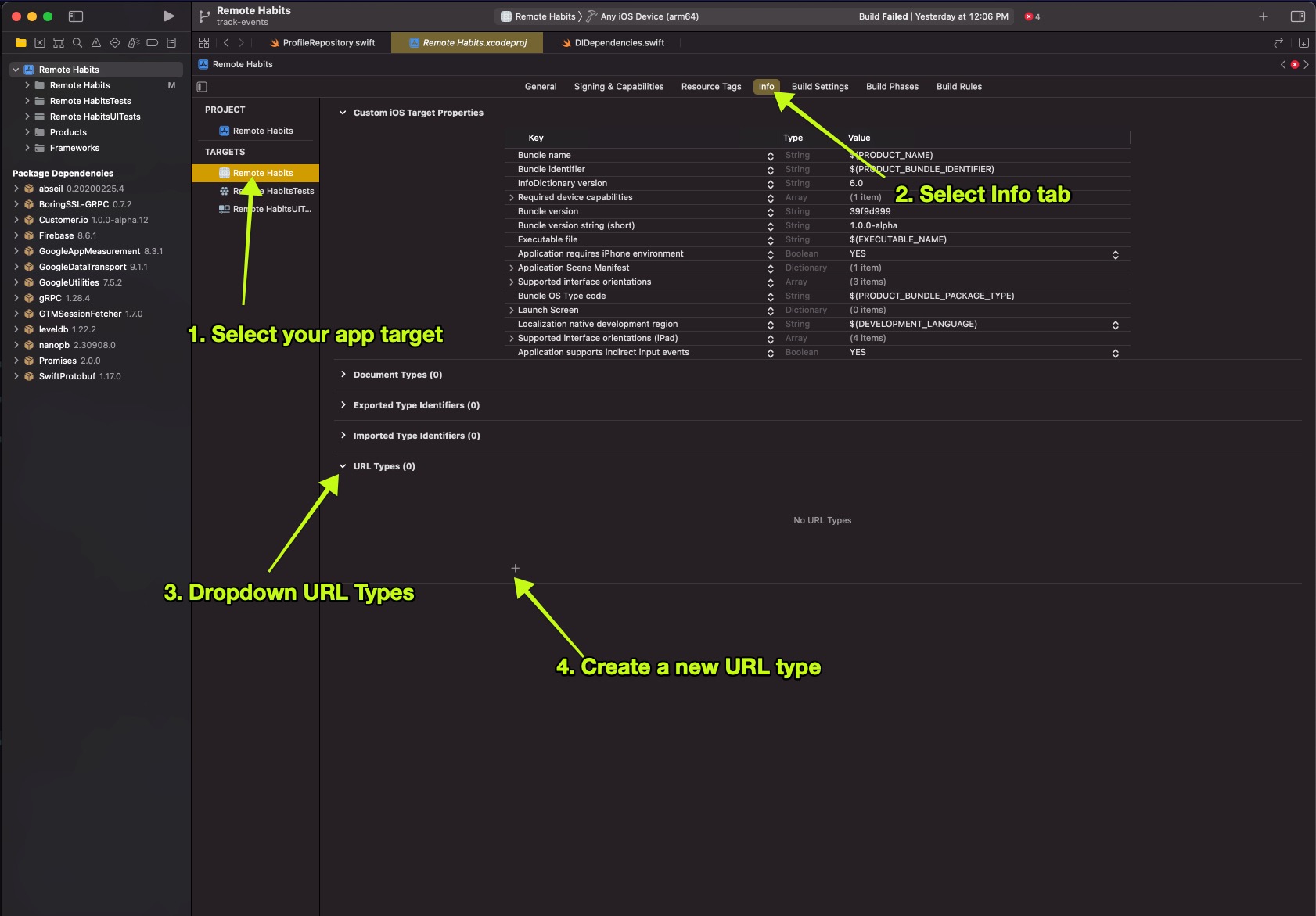The width and height of the screenshot is (1316, 916).
Task: Open the General tab
Action: tap(541, 87)
